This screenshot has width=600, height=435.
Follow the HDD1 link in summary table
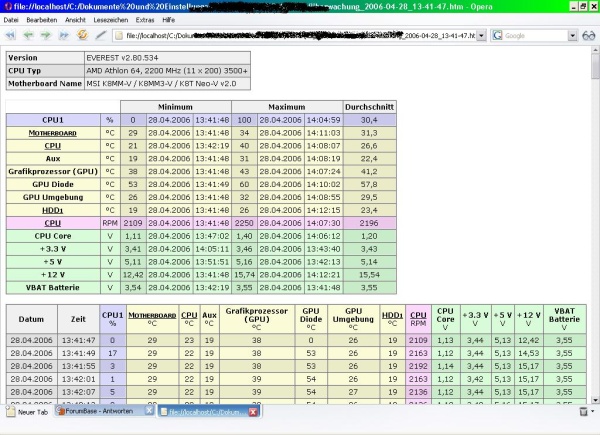click(53, 210)
